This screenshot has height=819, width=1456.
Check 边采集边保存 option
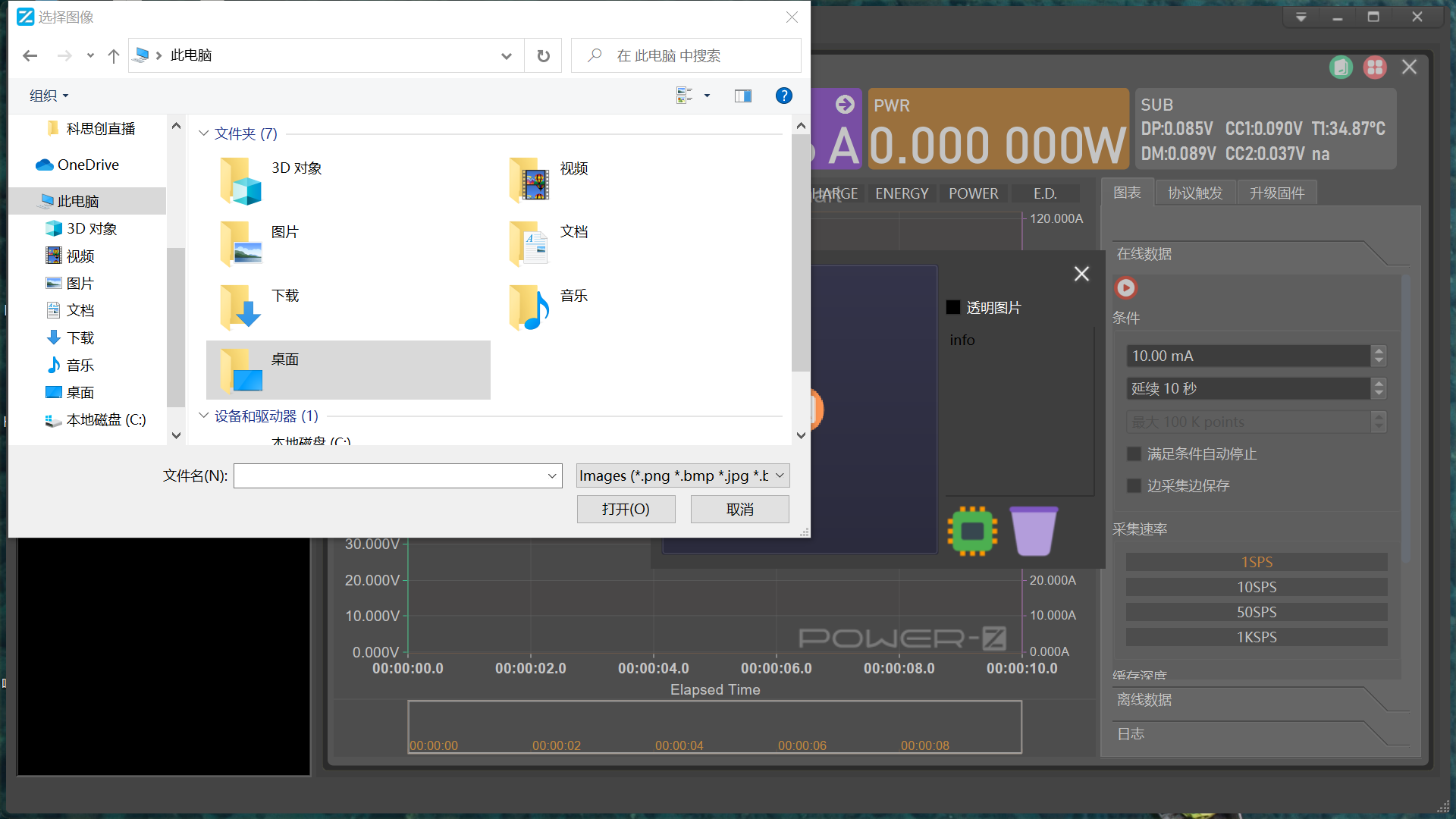[1134, 486]
